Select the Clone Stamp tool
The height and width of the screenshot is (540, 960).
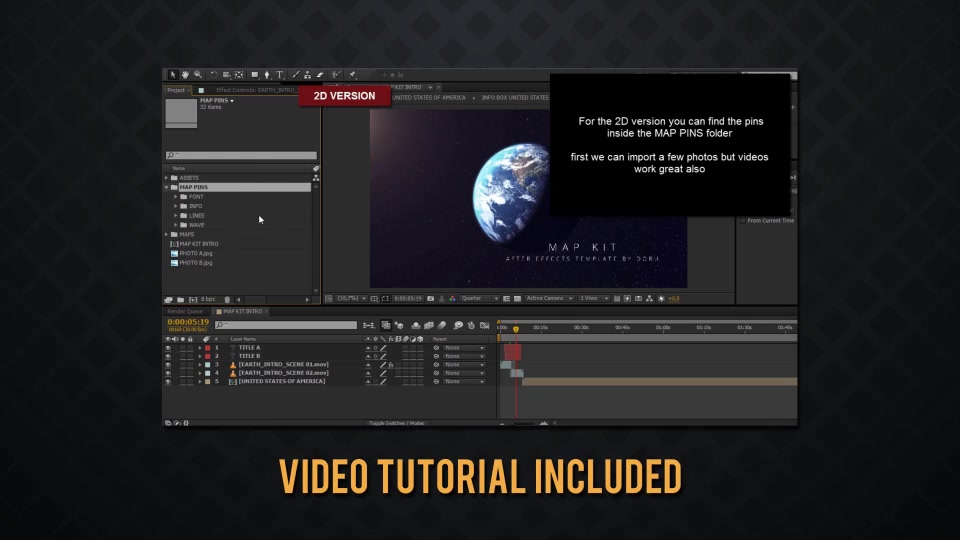click(307, 75)
